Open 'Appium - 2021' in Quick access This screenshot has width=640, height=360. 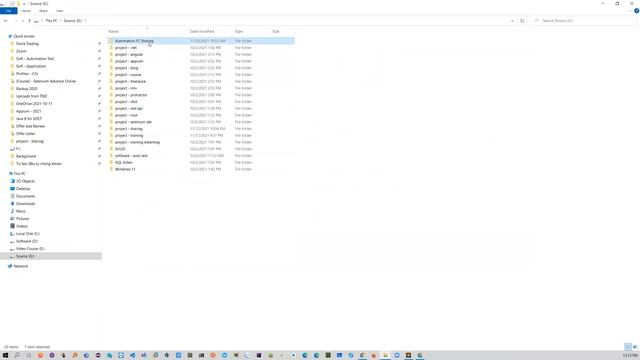[x=28, y=111]
